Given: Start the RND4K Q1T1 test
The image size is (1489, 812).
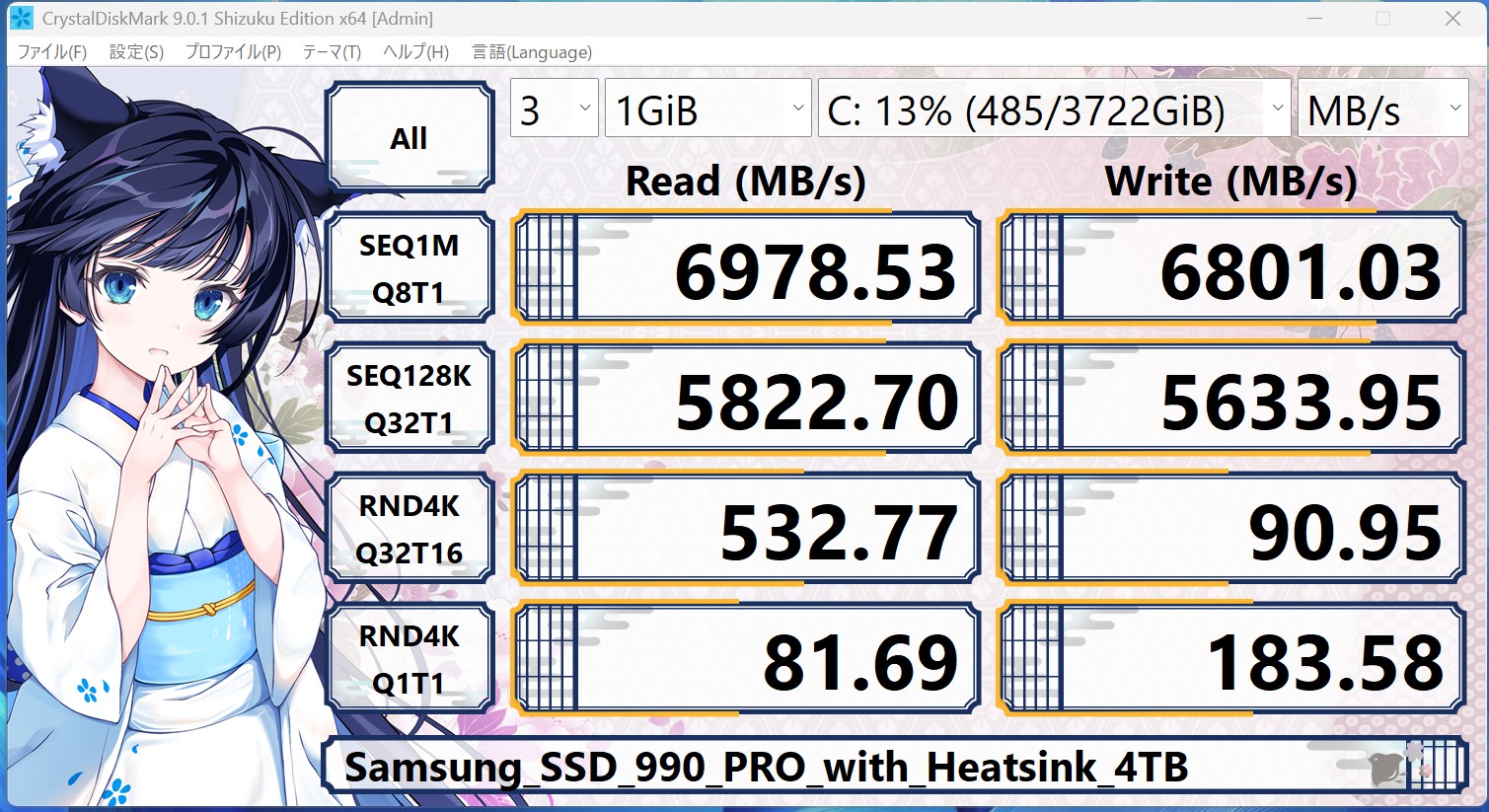Looking at the screenshot, I should click(409, 659).
